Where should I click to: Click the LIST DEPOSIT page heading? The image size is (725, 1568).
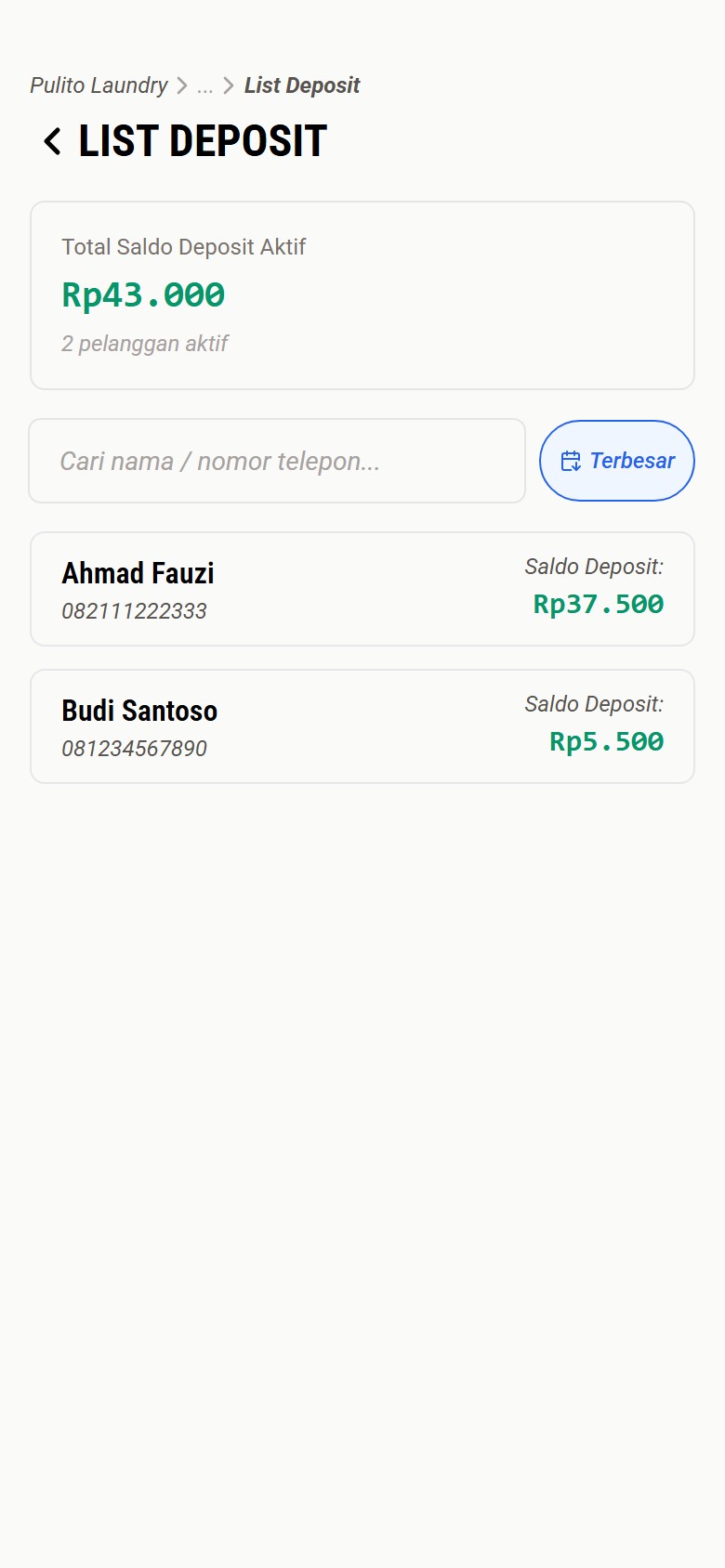tap(203, 141)
